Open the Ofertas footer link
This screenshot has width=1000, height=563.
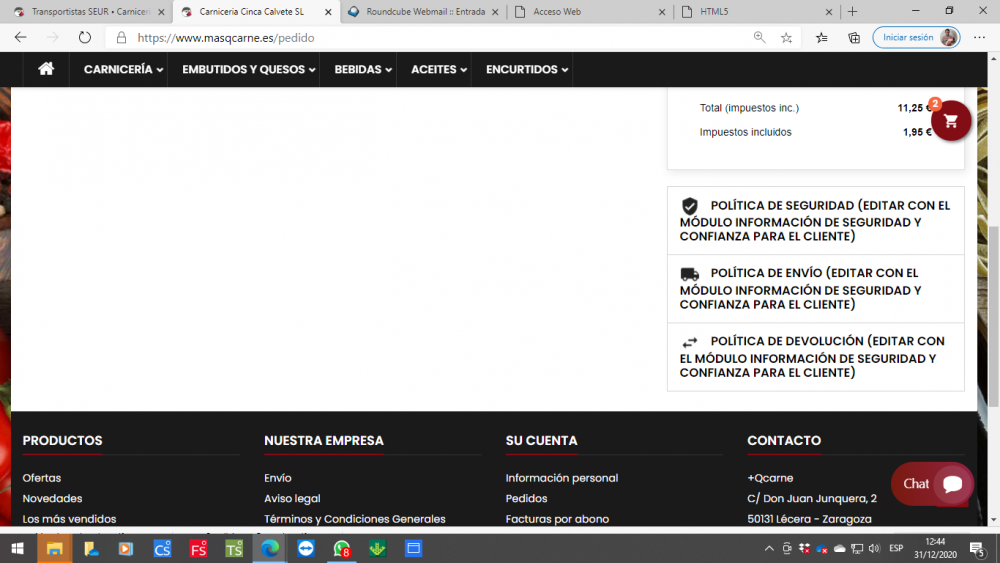click(x=41, y=478)
